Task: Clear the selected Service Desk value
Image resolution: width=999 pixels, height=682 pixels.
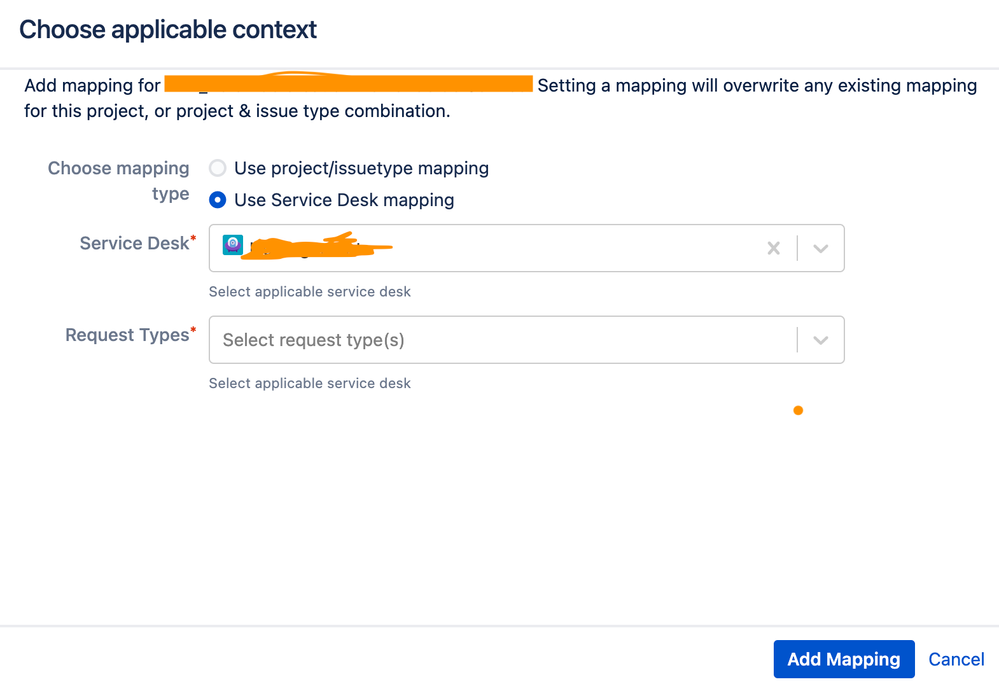Action: (x=773, y=248)
